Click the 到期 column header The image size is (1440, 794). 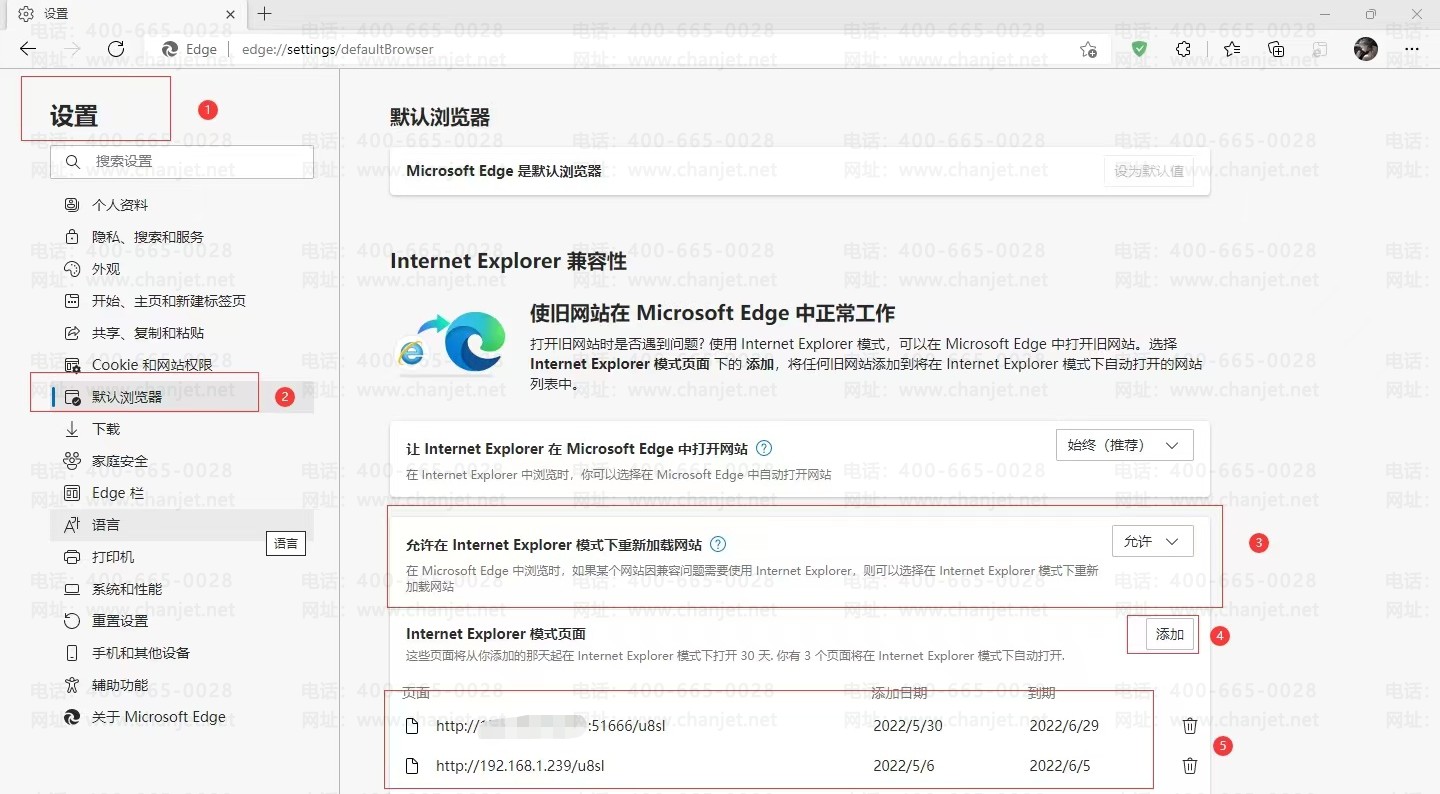coord(1041,693)
